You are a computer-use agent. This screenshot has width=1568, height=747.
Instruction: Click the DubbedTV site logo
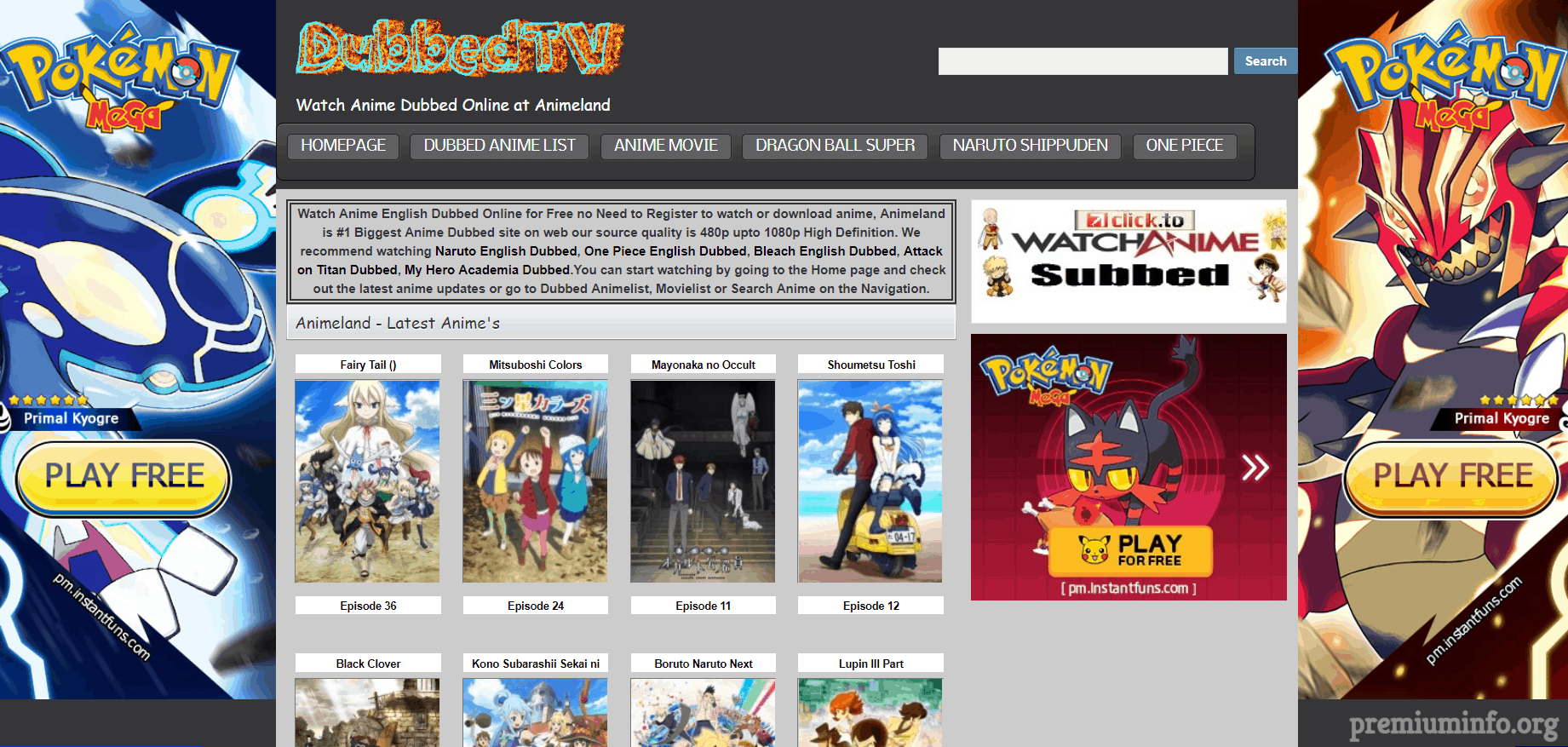tap(460, 48)
